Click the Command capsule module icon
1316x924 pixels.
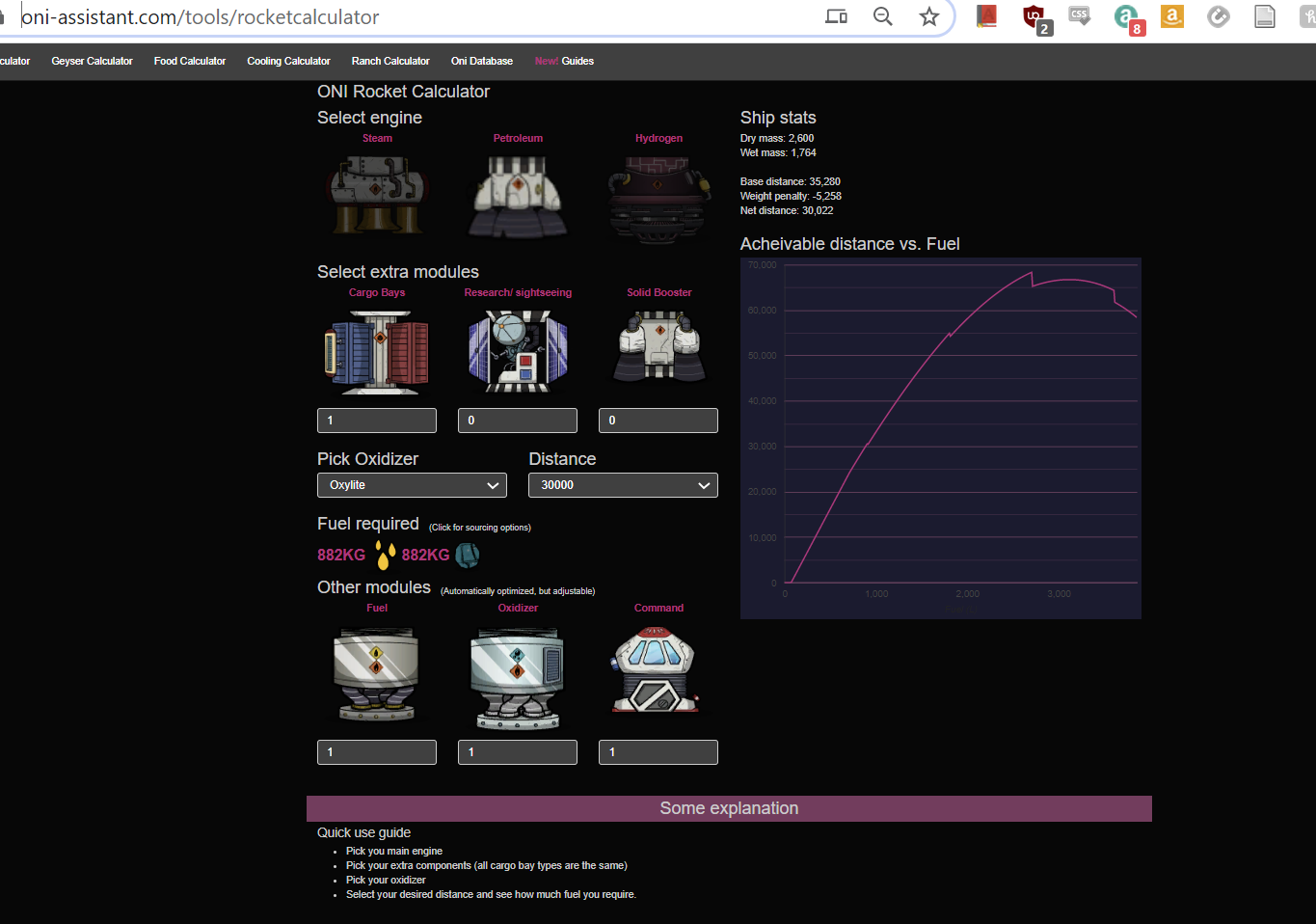pos(657,670)
